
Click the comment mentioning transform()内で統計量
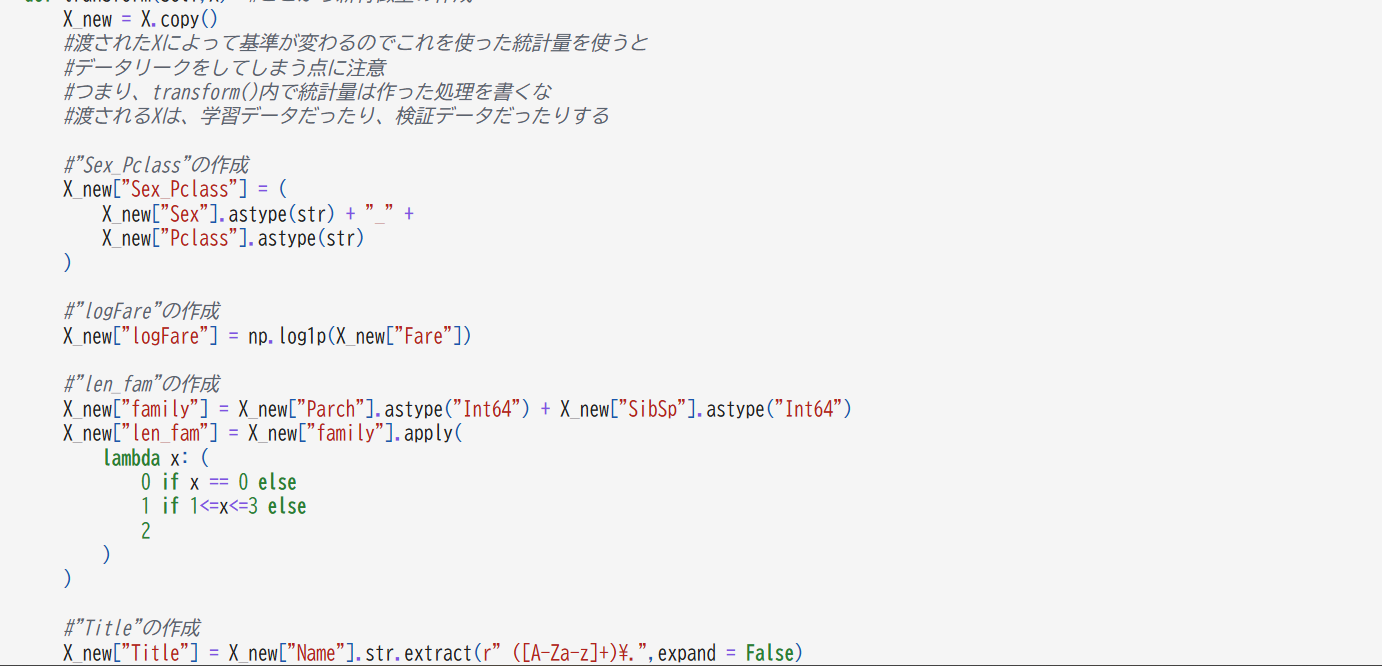click(x=307, y=92)
